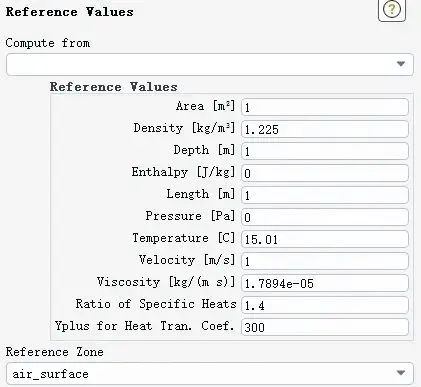Screen dimensions: 421x387
Task: Select the Depth input field
Action: coord(325,151)
